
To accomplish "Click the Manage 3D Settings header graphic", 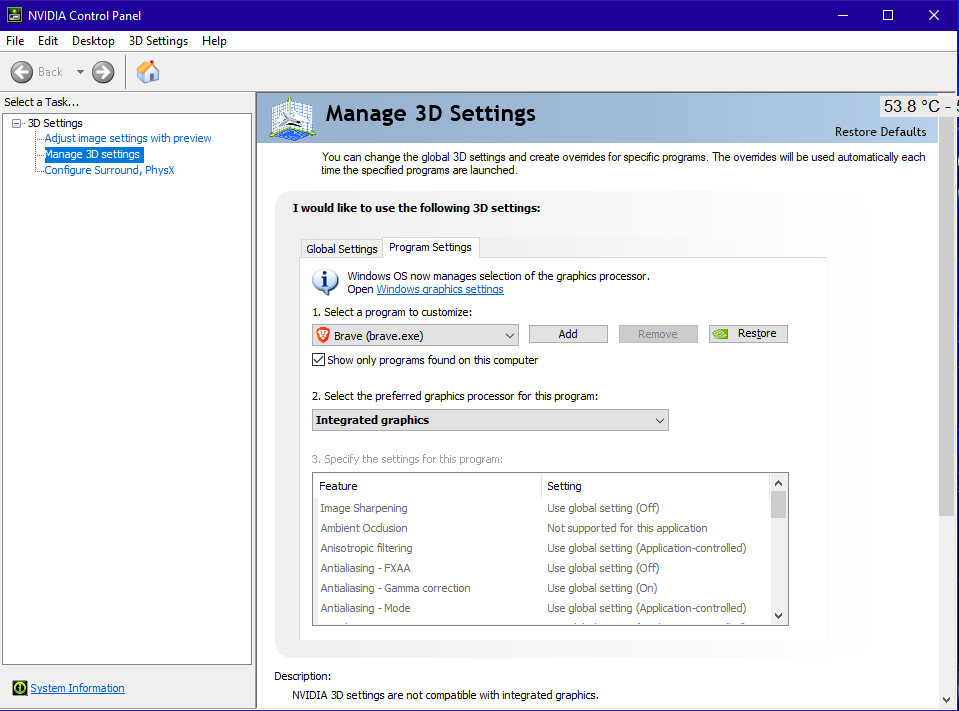I will click(293, 119).
